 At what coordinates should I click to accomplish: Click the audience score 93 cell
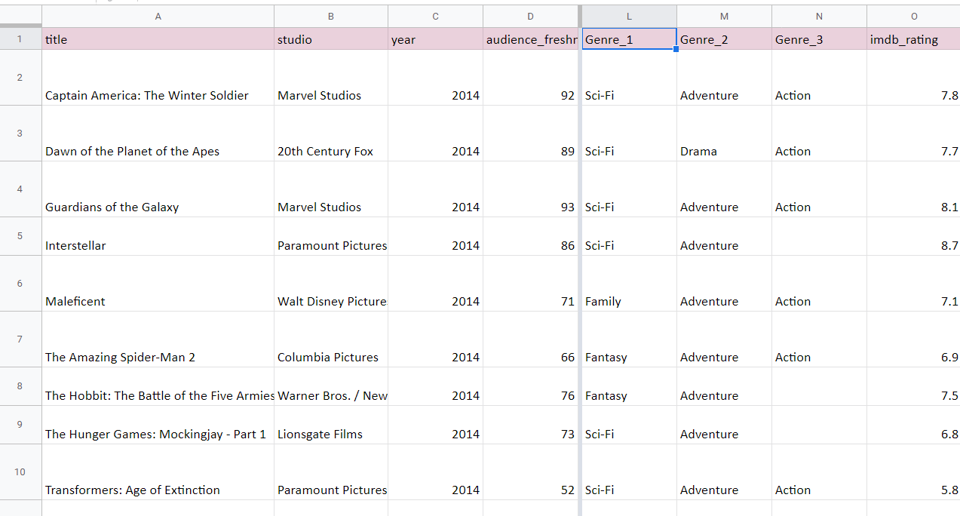(530, 189)
